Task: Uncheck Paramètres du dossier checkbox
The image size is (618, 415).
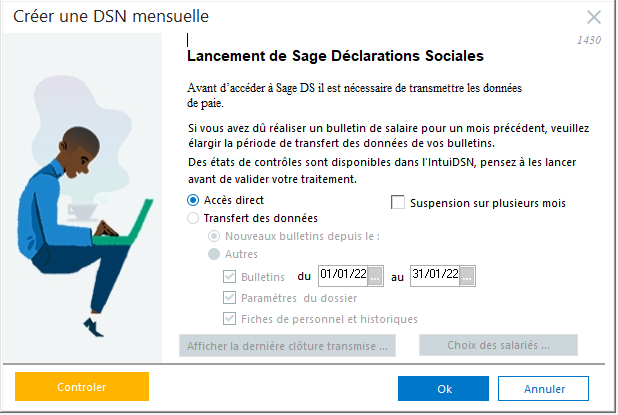Action: tap(231, 298)
